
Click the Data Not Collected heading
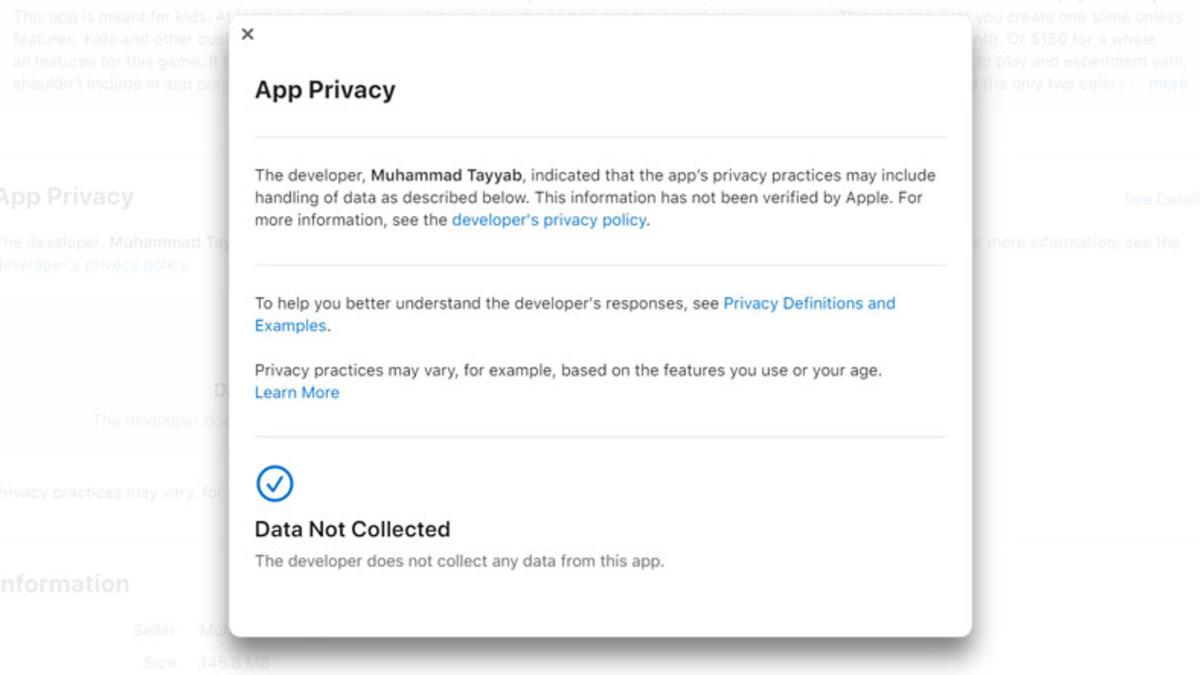[352, 529]
